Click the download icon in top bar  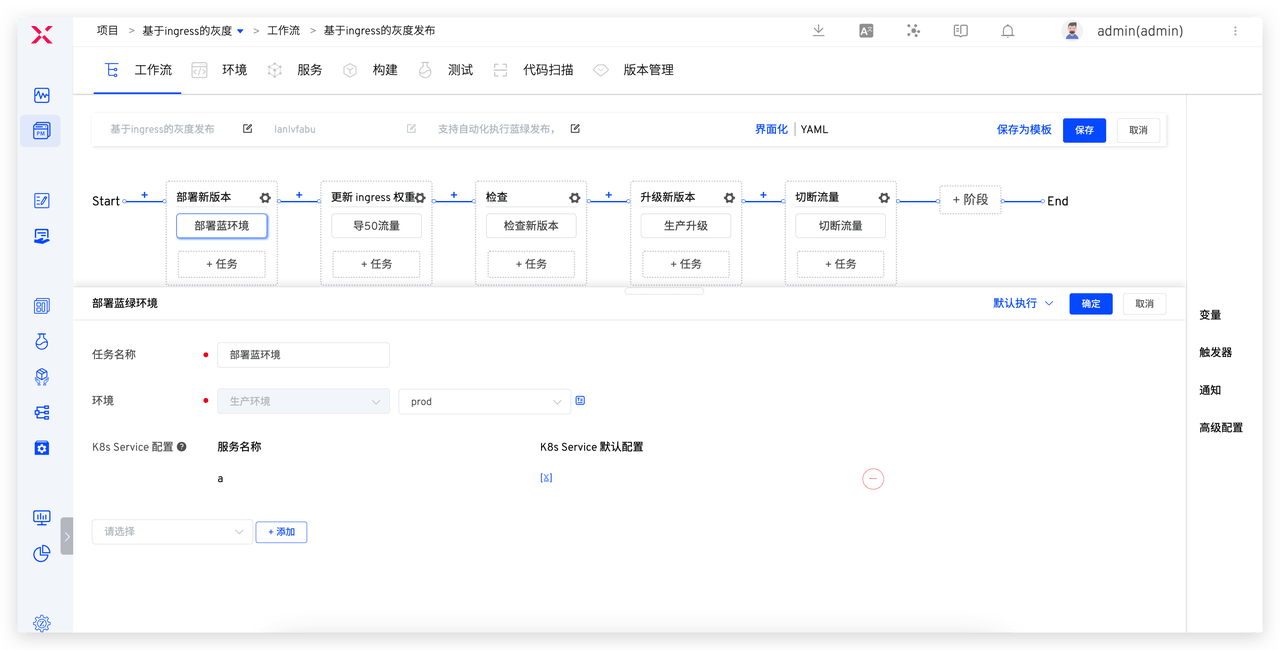click(818, 31)
